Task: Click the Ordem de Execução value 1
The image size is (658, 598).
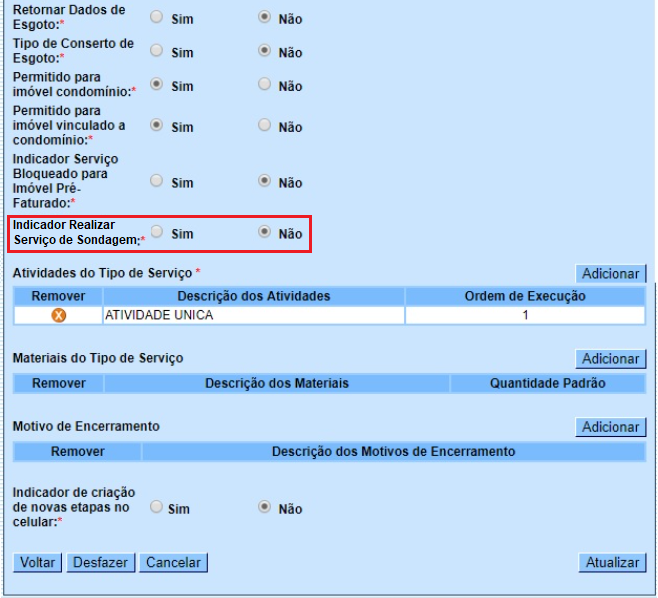Action: [x=525, y=315]
